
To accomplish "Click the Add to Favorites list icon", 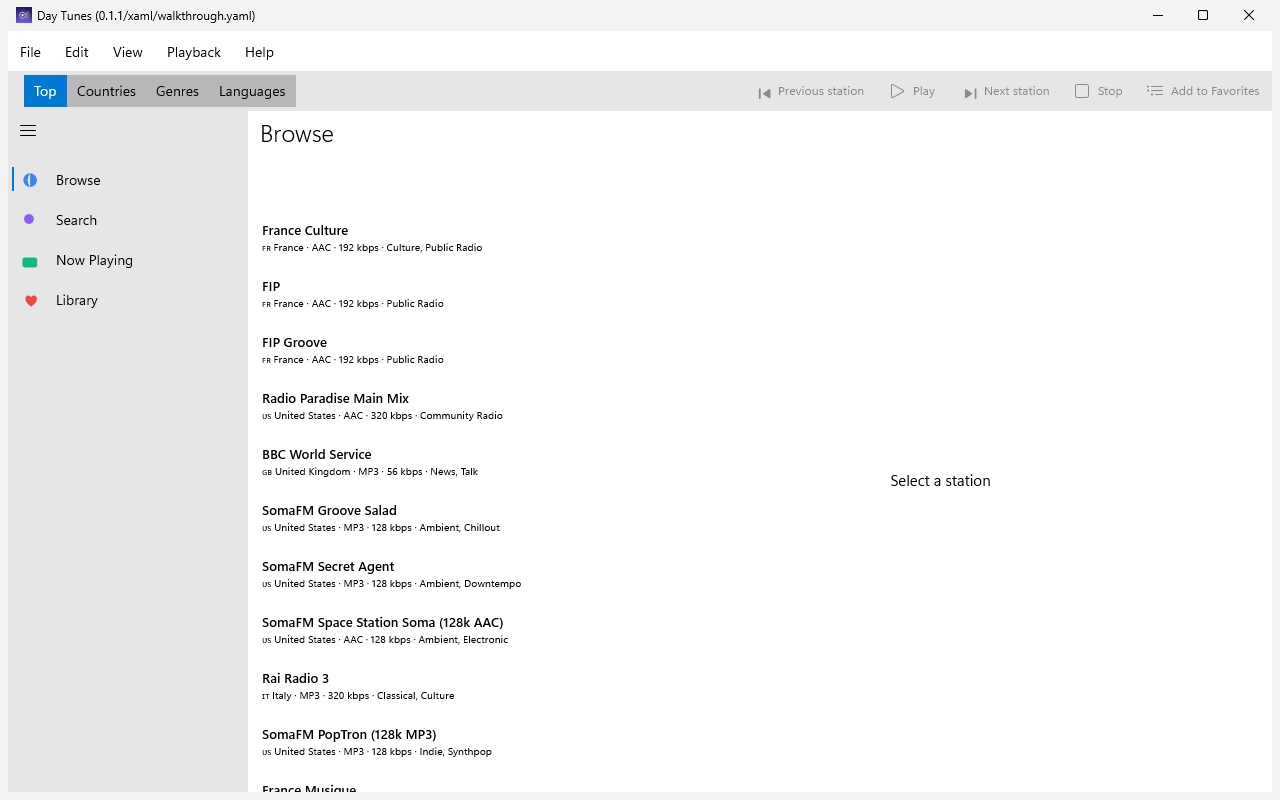I will (x=1154, y=91).
